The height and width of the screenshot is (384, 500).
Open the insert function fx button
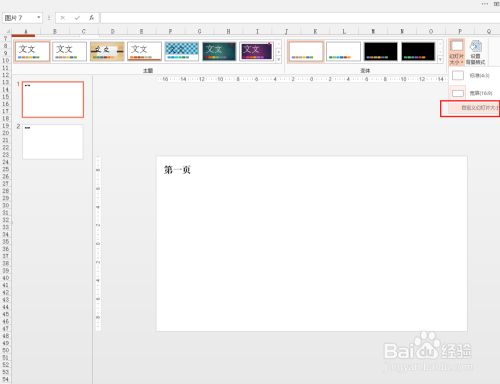[x=91, y=18]
